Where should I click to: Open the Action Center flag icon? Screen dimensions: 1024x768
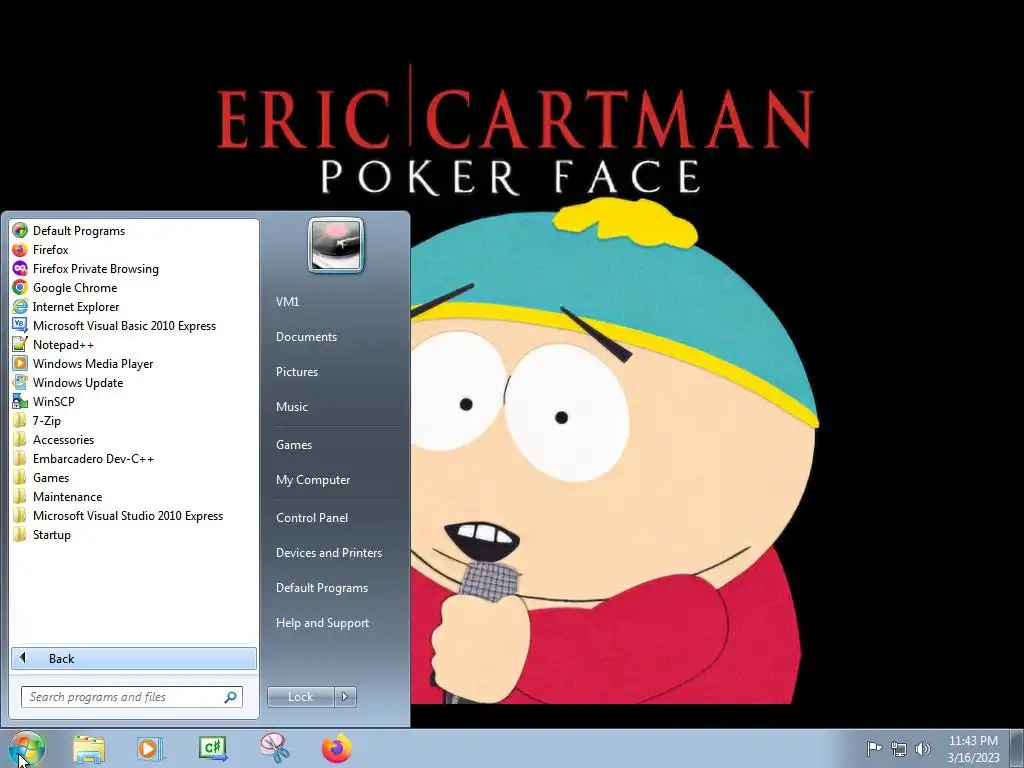tap(874, 748)
